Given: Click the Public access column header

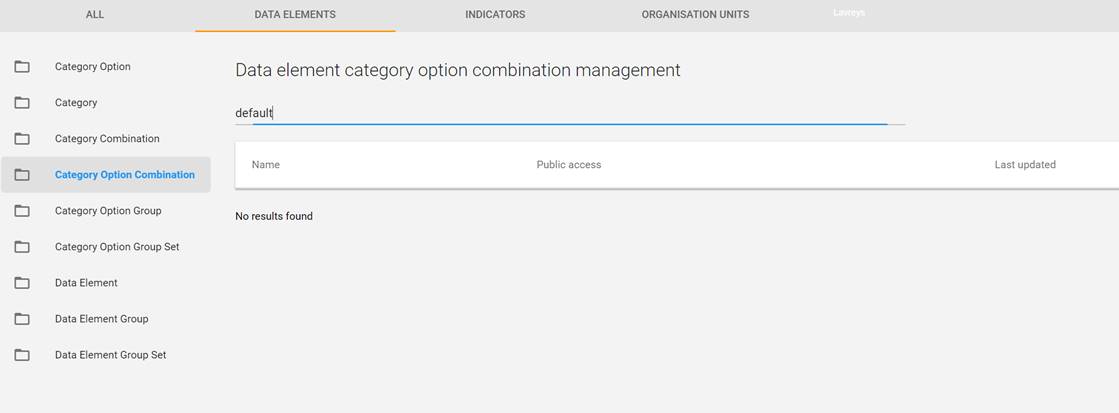Looking at the screenshot, I should 569,165.
